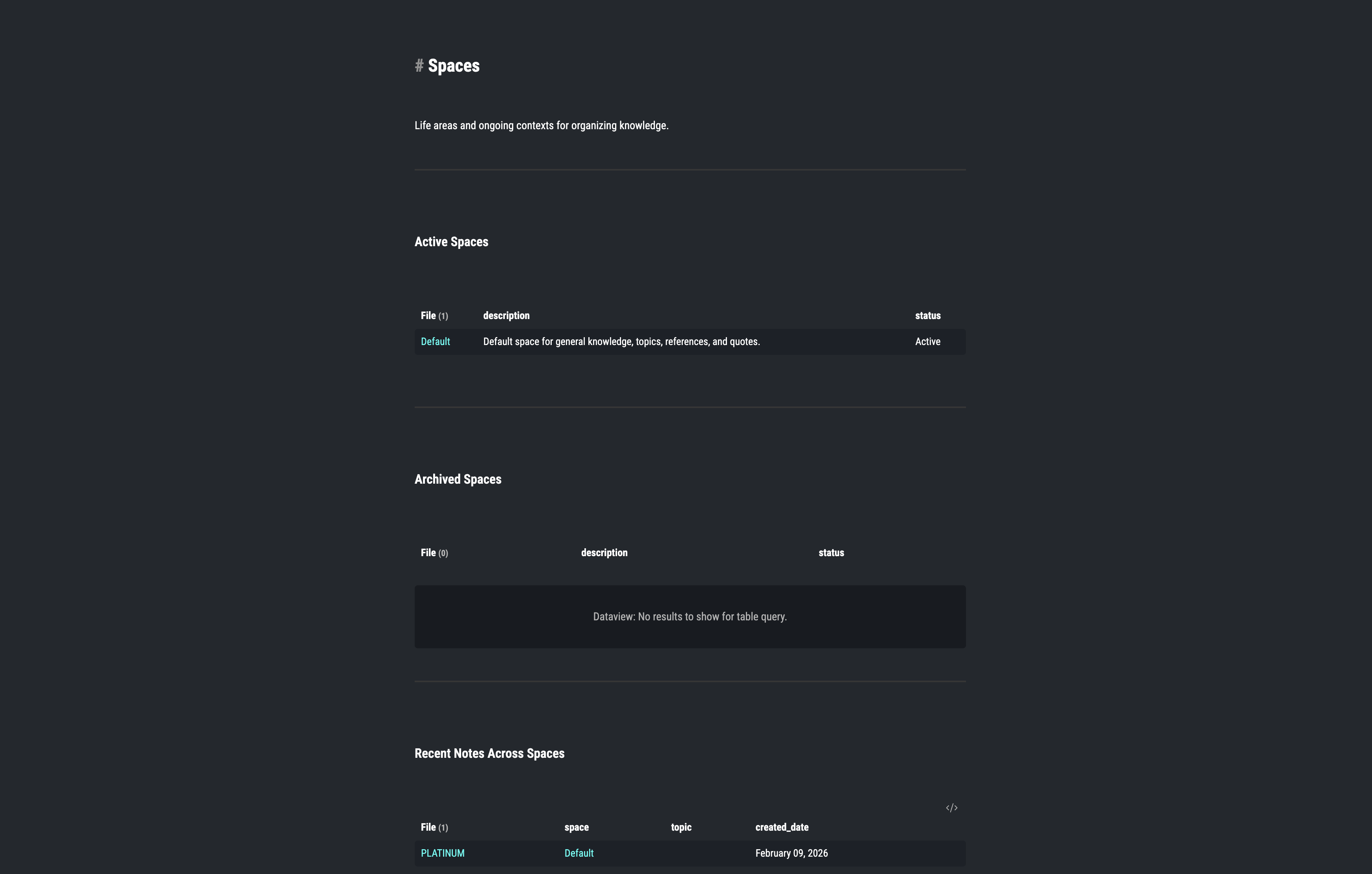Click the Spaces page title heading
1372x874 pixels.
click(x=454, y=66)
